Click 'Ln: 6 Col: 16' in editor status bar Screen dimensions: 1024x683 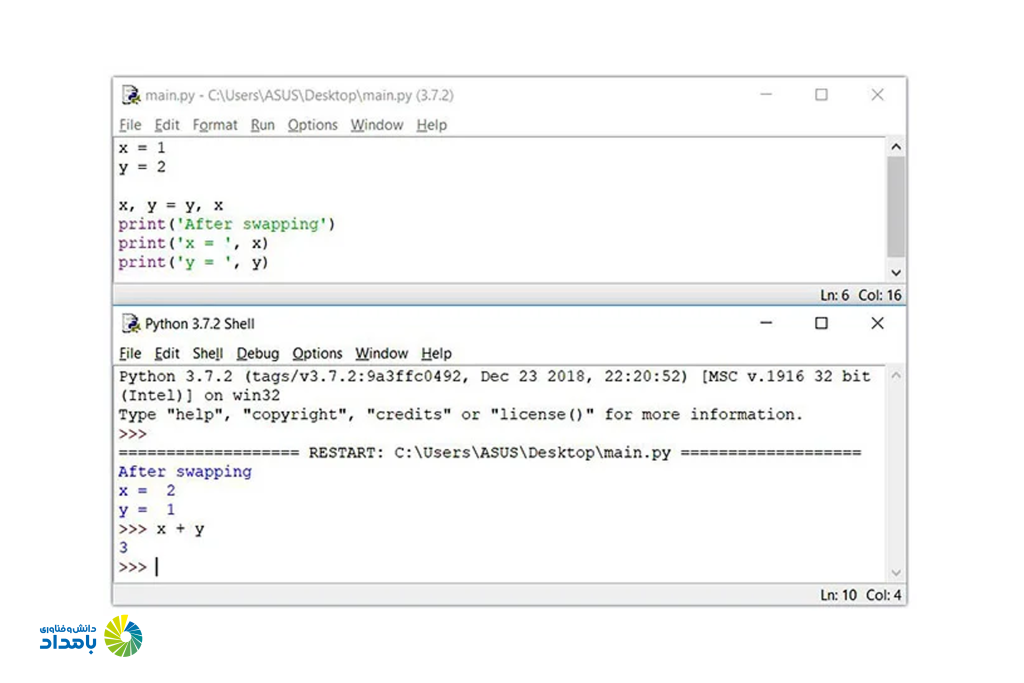point(861,295)
